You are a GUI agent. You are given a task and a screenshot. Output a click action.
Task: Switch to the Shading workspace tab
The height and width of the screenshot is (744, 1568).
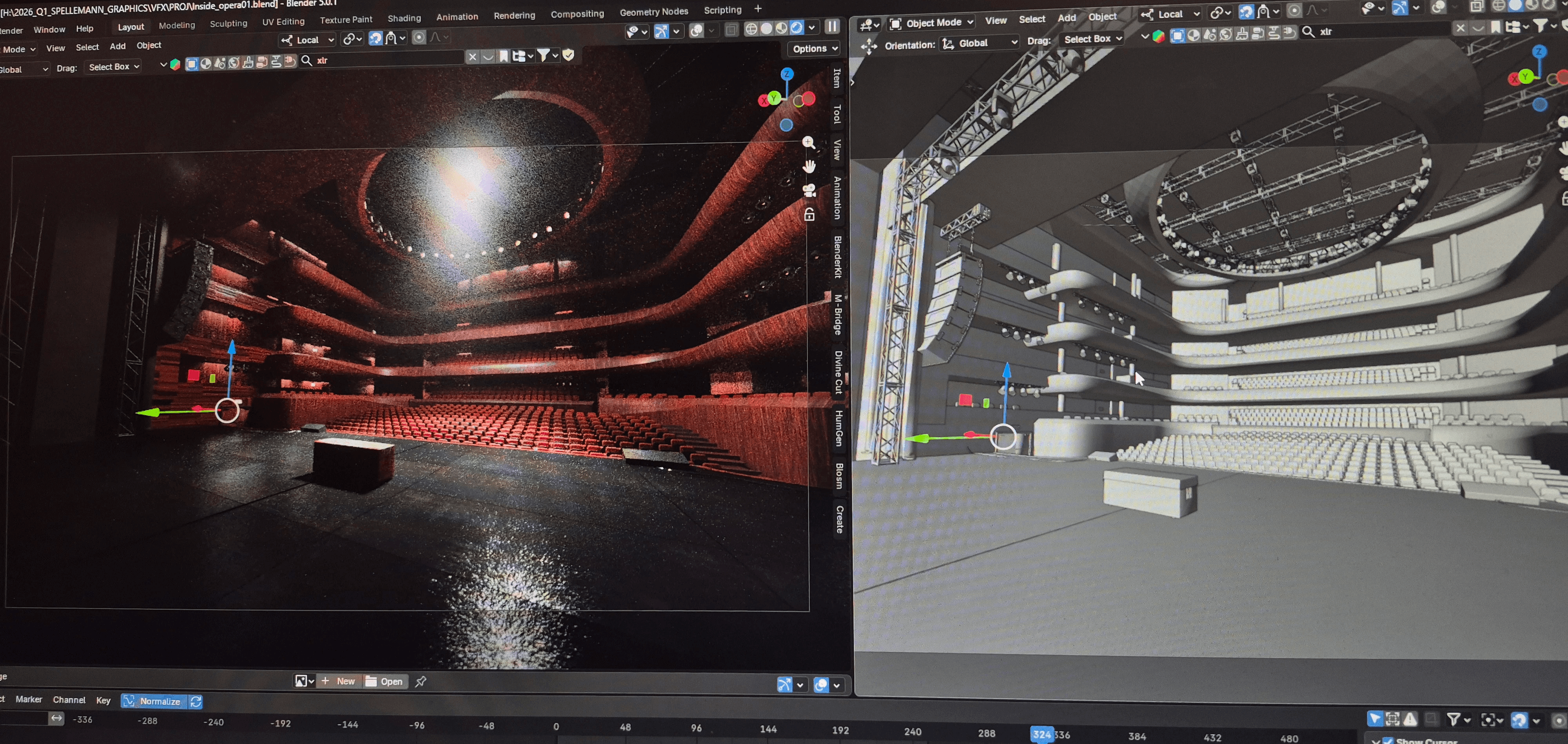404,18
